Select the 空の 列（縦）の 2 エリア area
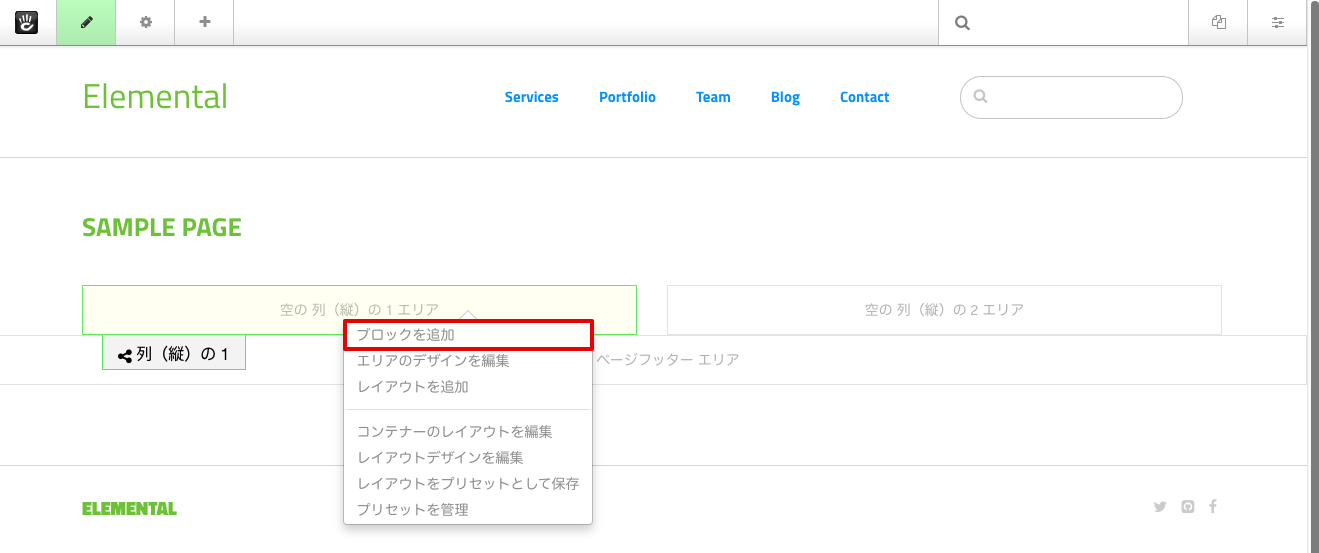Image resolution: width=1319 pixels, height=553 pixels. point(944,310)
